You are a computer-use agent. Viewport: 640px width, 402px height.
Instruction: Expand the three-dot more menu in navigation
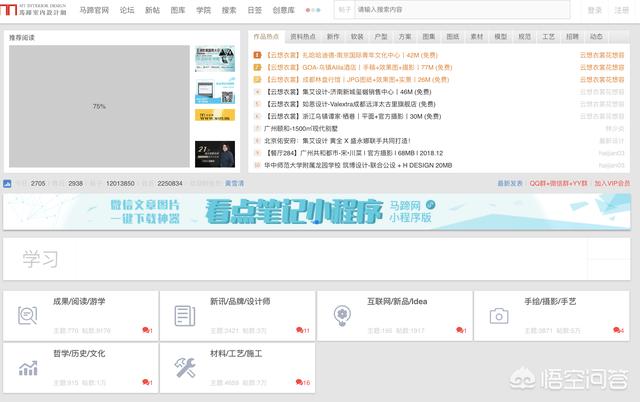(313, 10)
